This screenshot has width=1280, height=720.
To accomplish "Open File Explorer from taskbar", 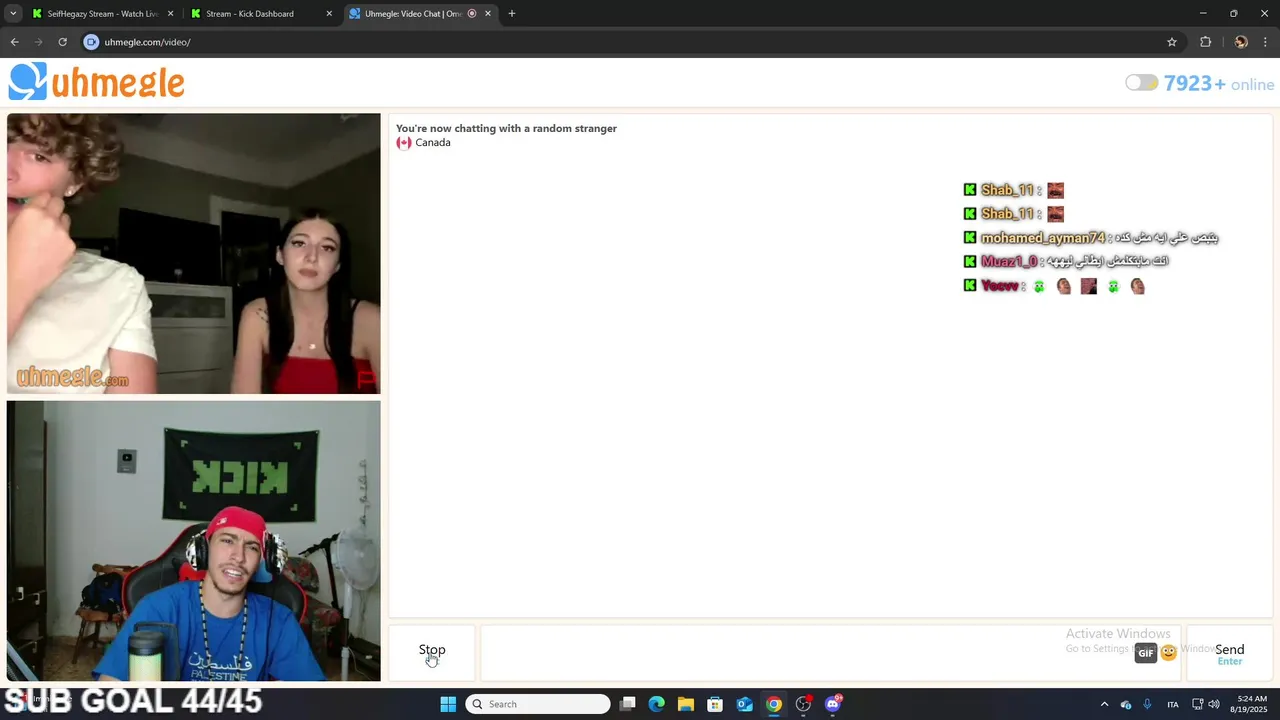I will point(686,704).
